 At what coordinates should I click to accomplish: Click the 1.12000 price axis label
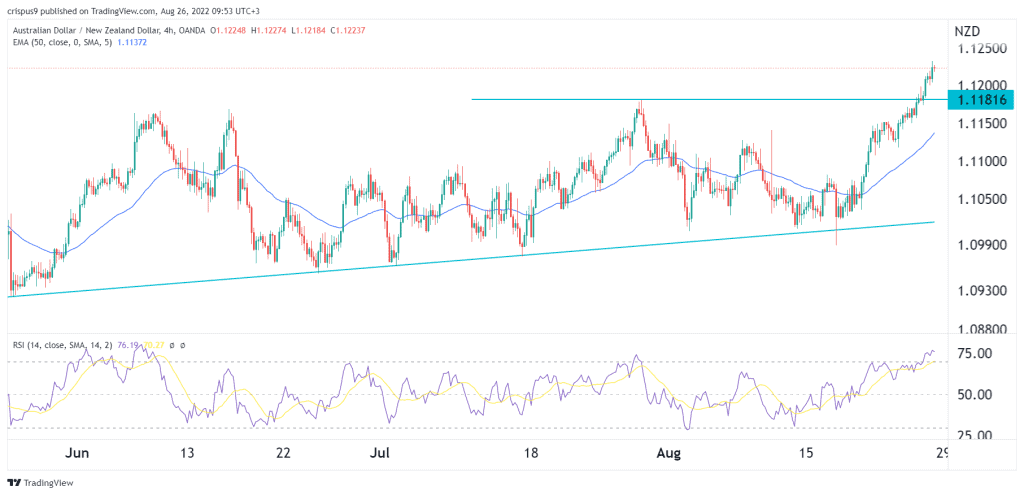pyautogui.click(x=984, y=86)
